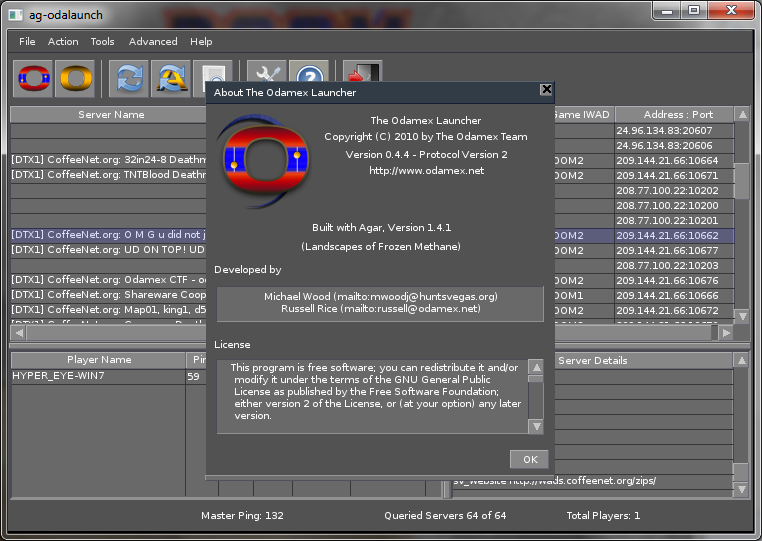The width and height of the screenshot is (762, 541).
Task: Click the gold Odamex quick launch icon
Action: point(75,78)
